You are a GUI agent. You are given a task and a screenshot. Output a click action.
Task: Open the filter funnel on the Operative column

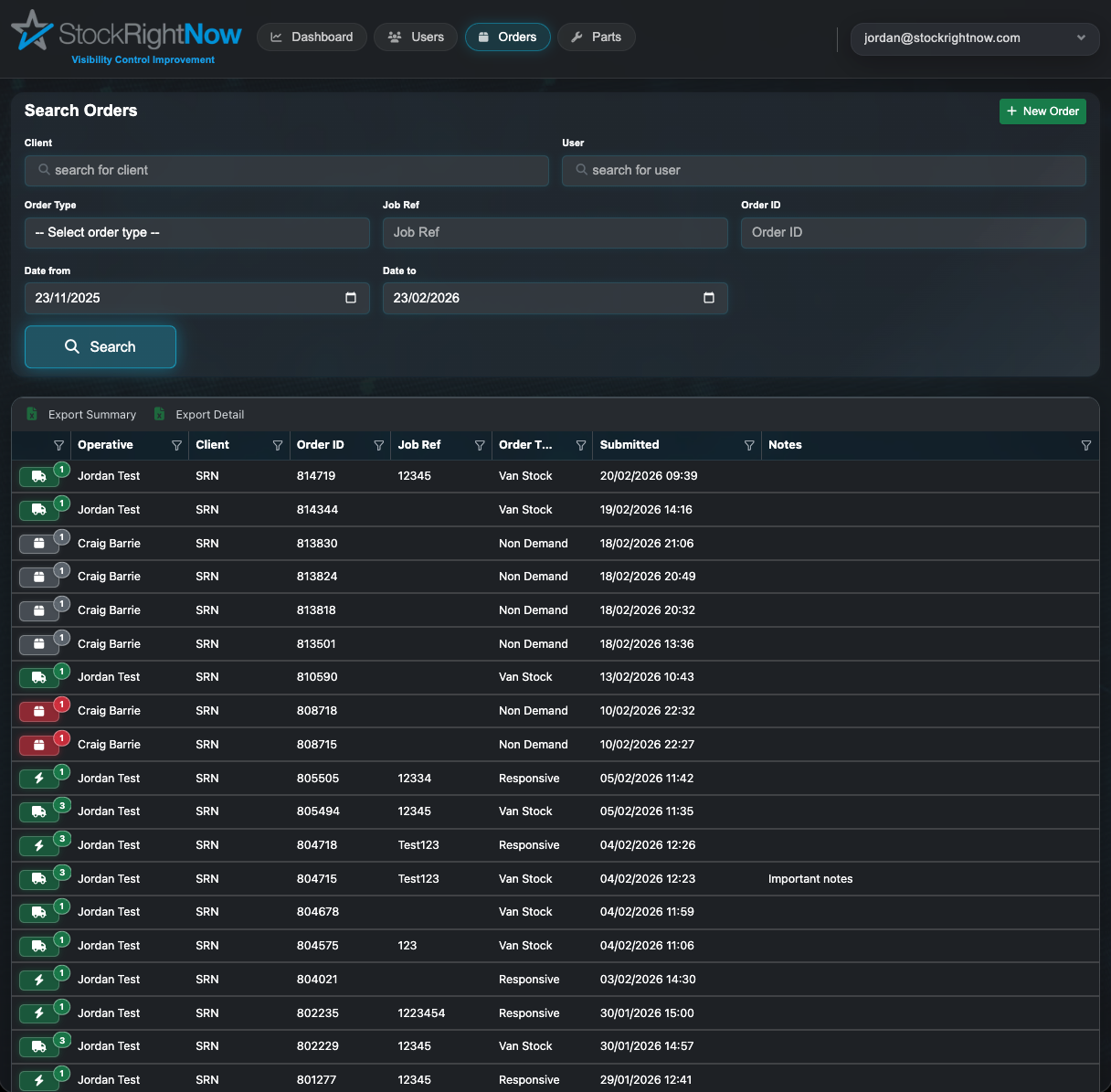coord(177,445)
